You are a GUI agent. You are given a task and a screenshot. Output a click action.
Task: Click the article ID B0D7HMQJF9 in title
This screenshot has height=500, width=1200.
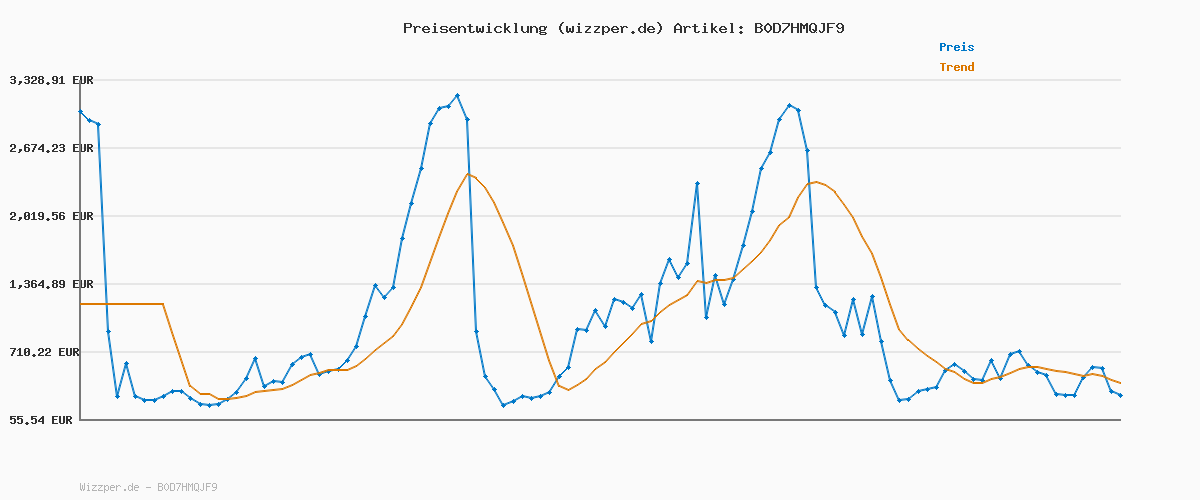point(794,28)
